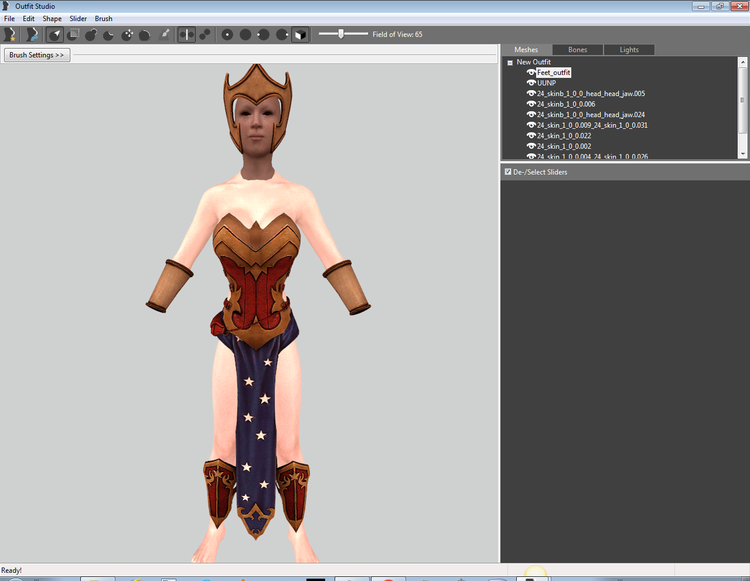Open the Edit menu
Viewport: 750px width, 581px height.
(29, 19)
